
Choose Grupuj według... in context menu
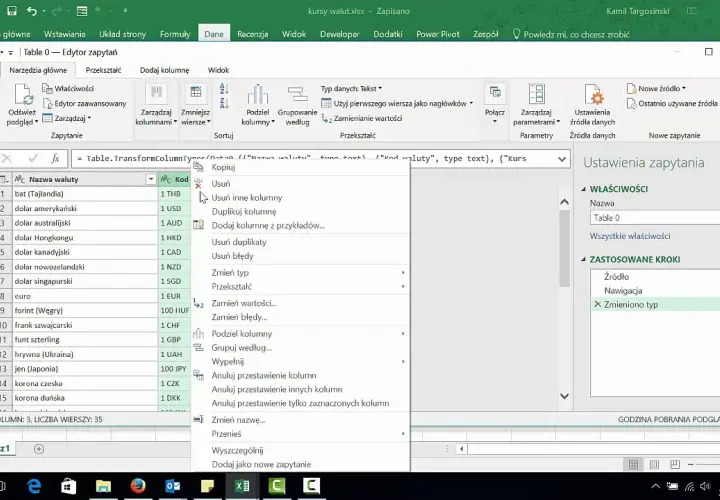(299, 348)
